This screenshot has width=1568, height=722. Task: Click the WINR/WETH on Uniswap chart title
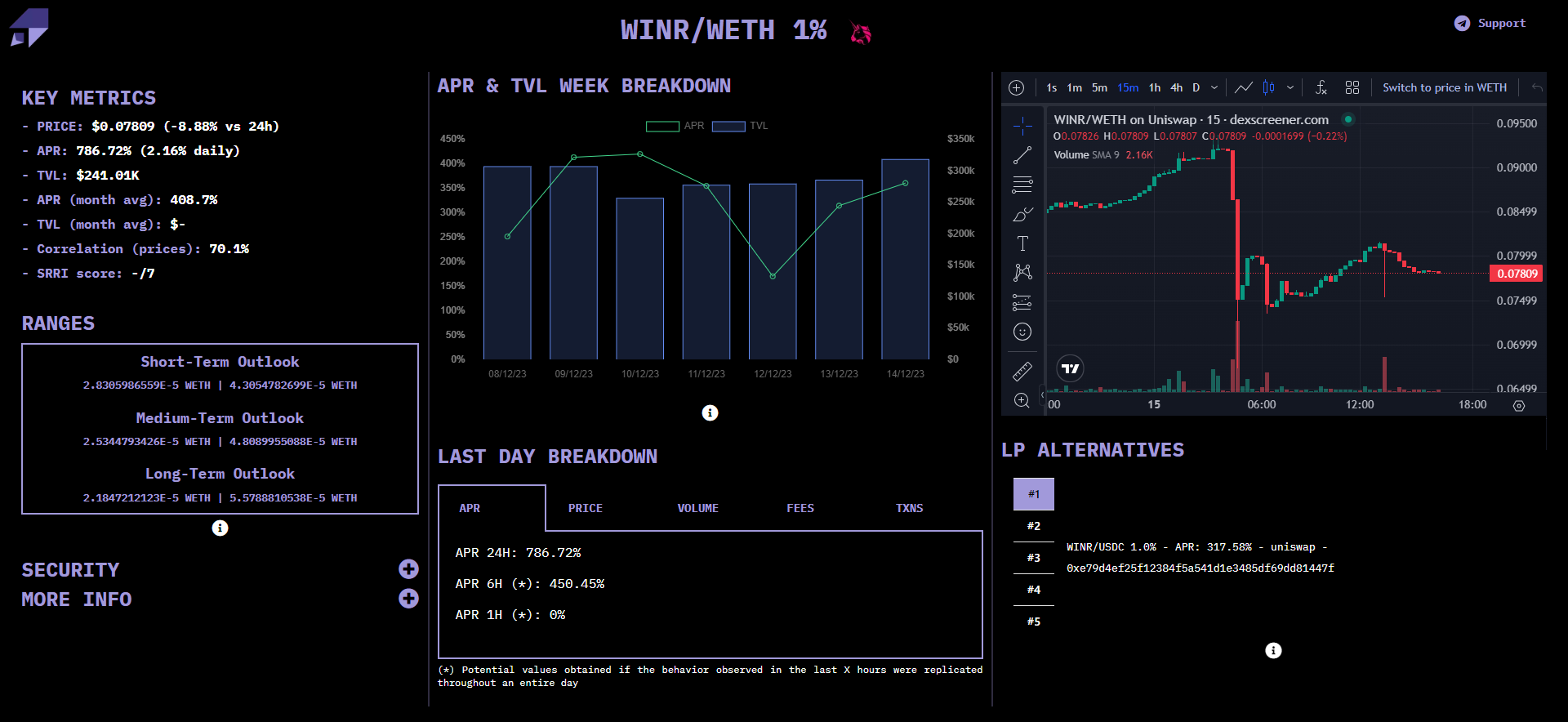click(x=1191, y=119)
